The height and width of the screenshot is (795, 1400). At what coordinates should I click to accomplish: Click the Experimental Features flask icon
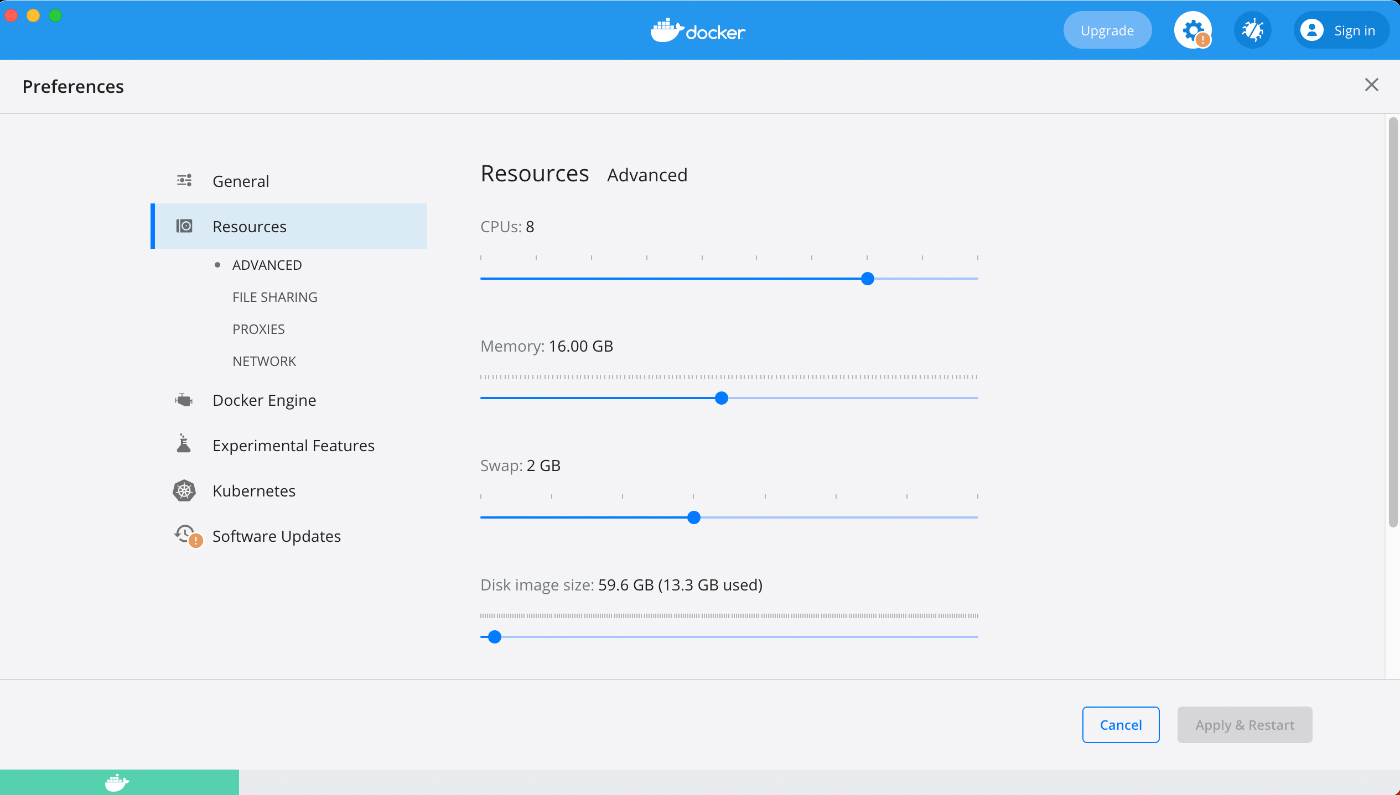click(x=183, y=444)
